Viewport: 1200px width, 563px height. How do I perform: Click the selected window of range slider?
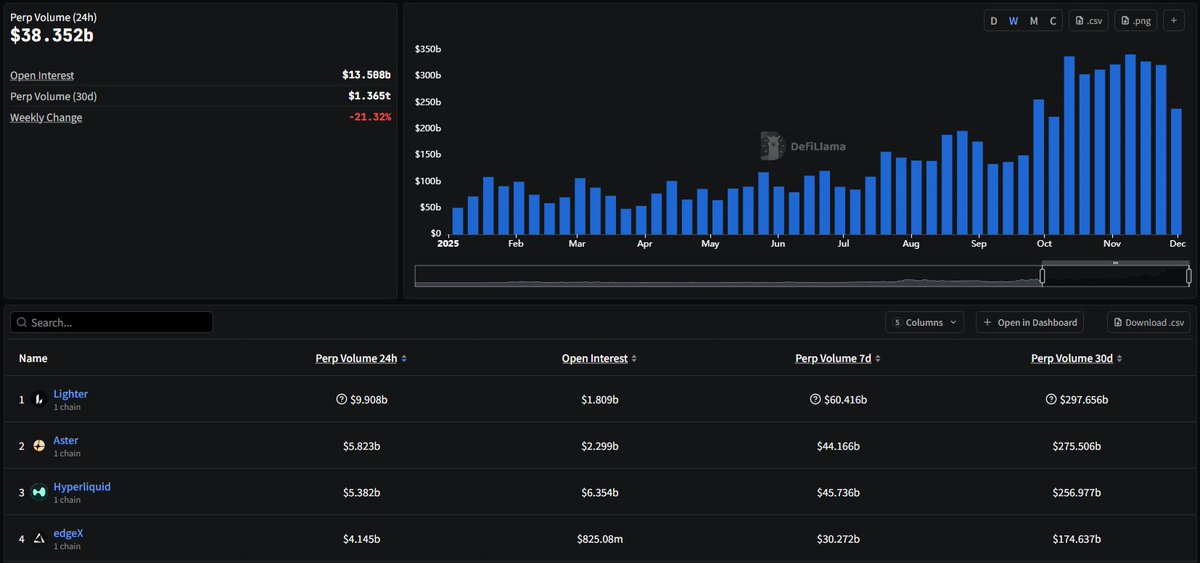(x=1115, y=276)
